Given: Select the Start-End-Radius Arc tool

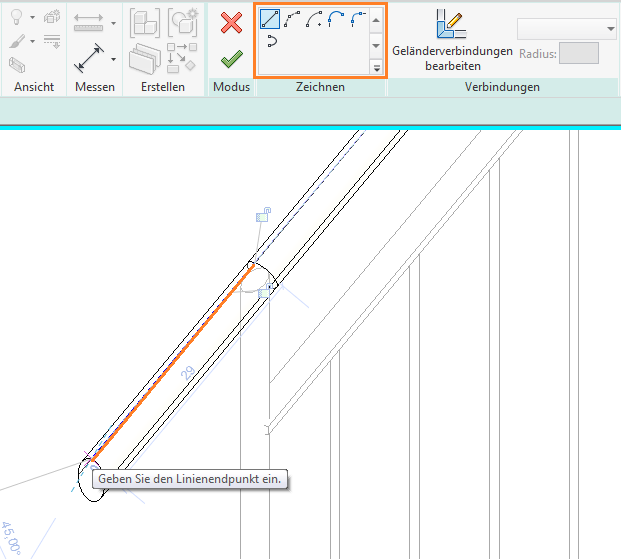Looking at the screenshot, I should [x=293, y=19].
